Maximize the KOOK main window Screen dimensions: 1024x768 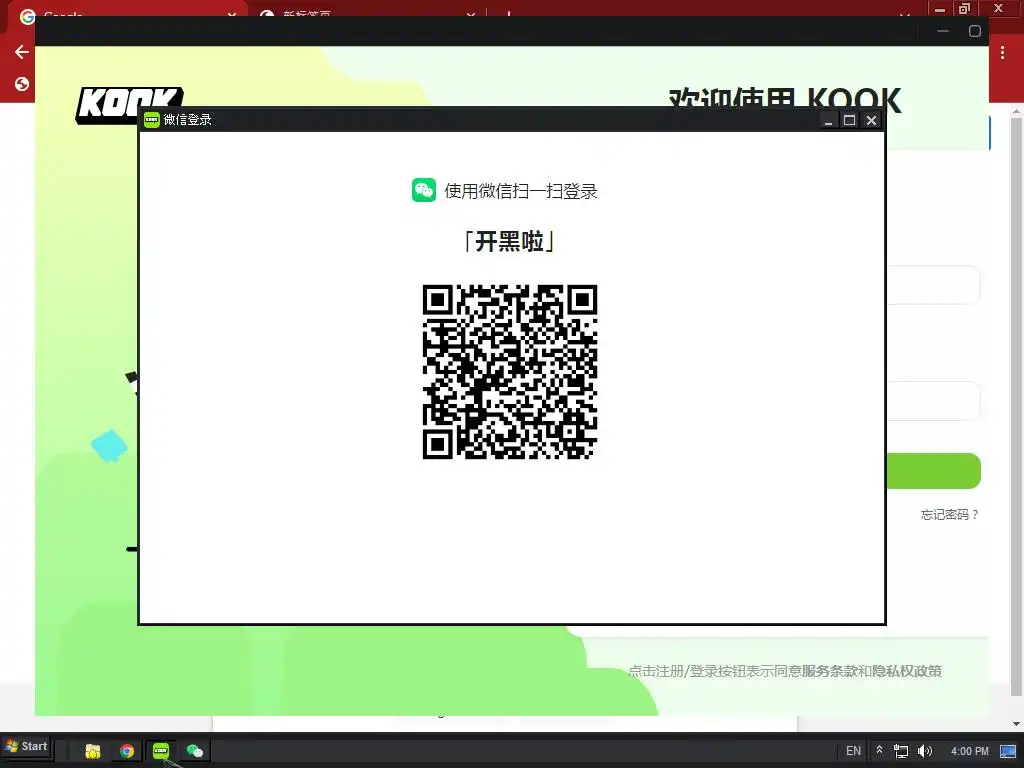[x=974, y=31]
